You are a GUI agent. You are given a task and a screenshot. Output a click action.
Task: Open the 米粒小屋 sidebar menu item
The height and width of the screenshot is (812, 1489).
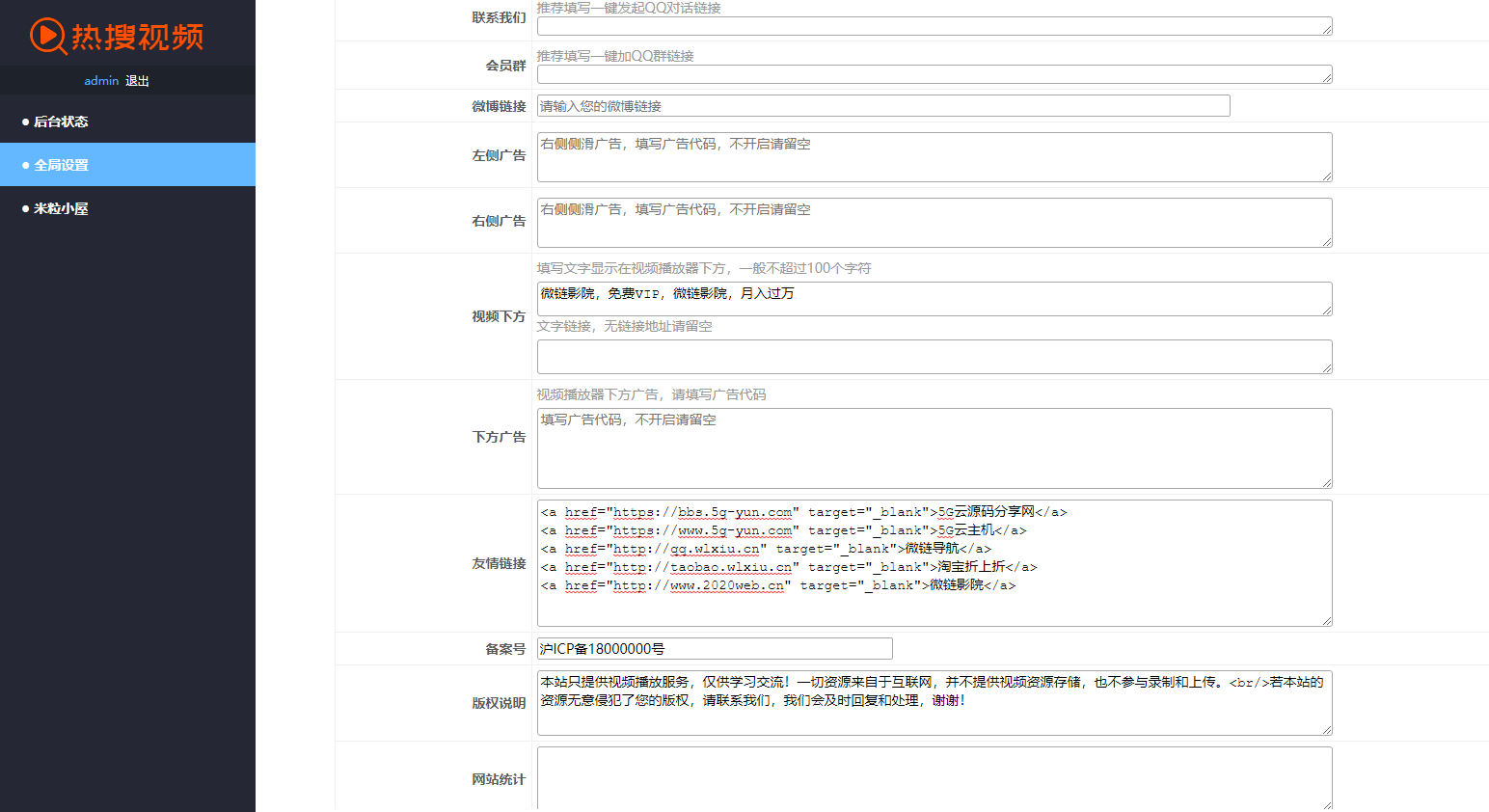[x=61, y=208]
